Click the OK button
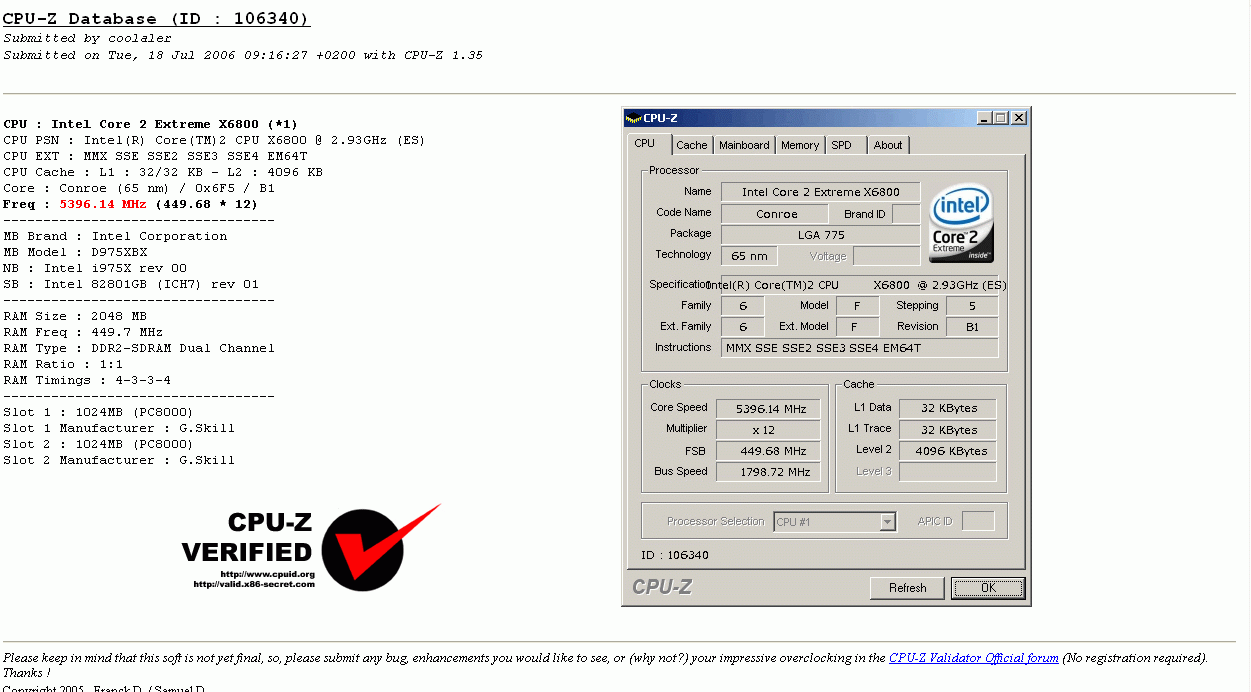The height and width of the screenshot is (692, 1251). (988, 588)
